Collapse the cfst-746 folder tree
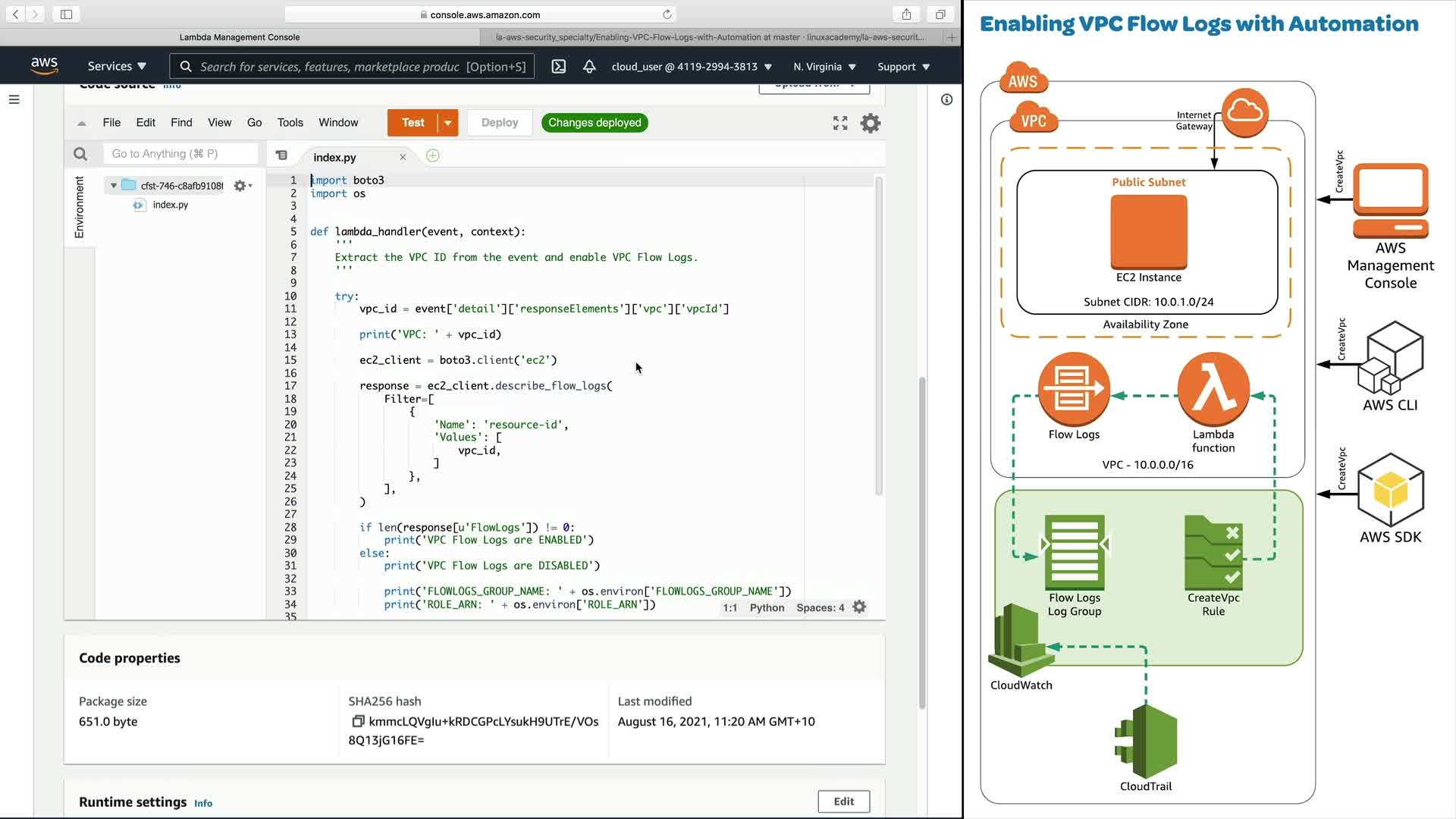 pyautogui.click(x=114, y=186)
